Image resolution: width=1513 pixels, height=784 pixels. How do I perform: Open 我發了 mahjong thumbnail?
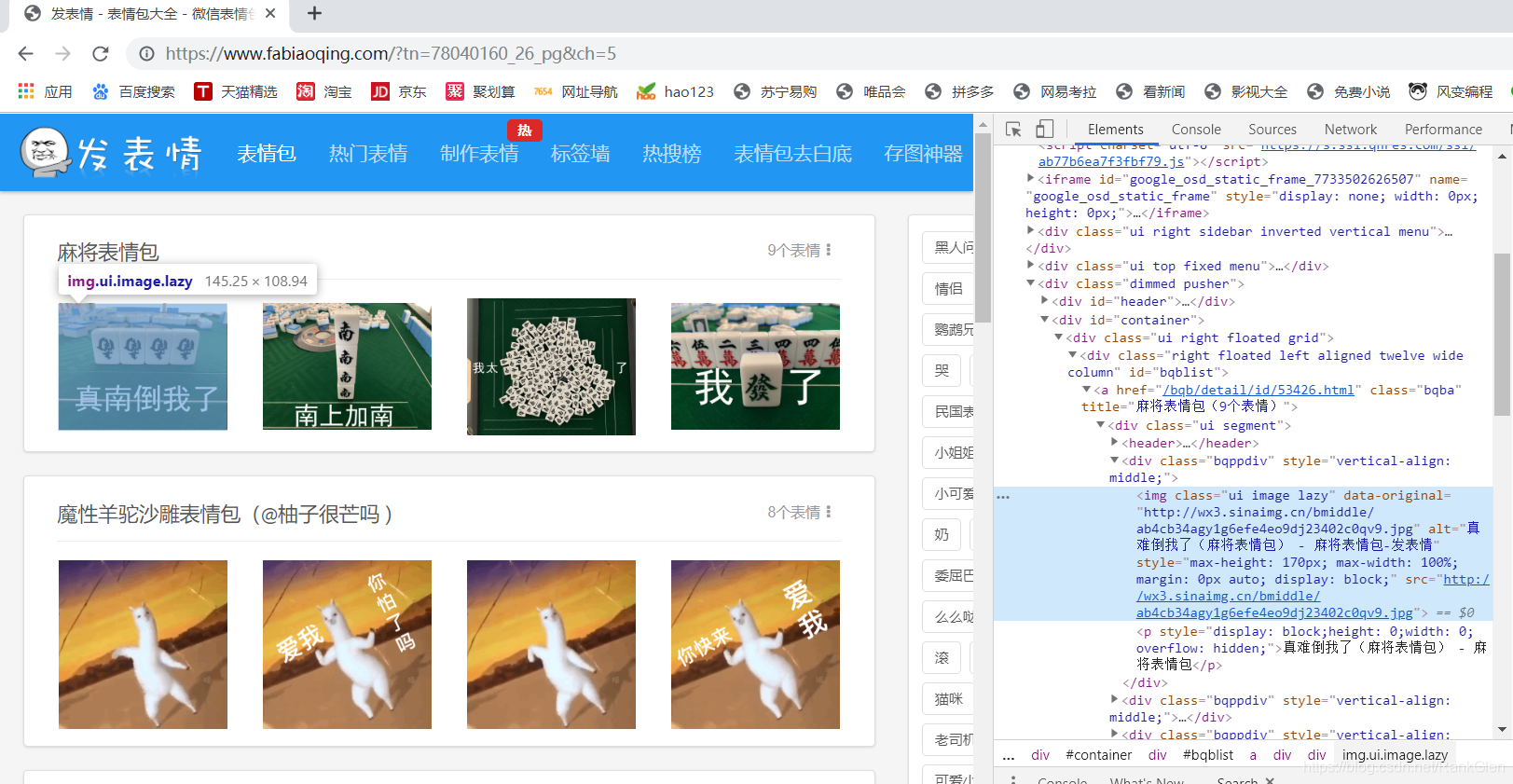tap(755, 366)
